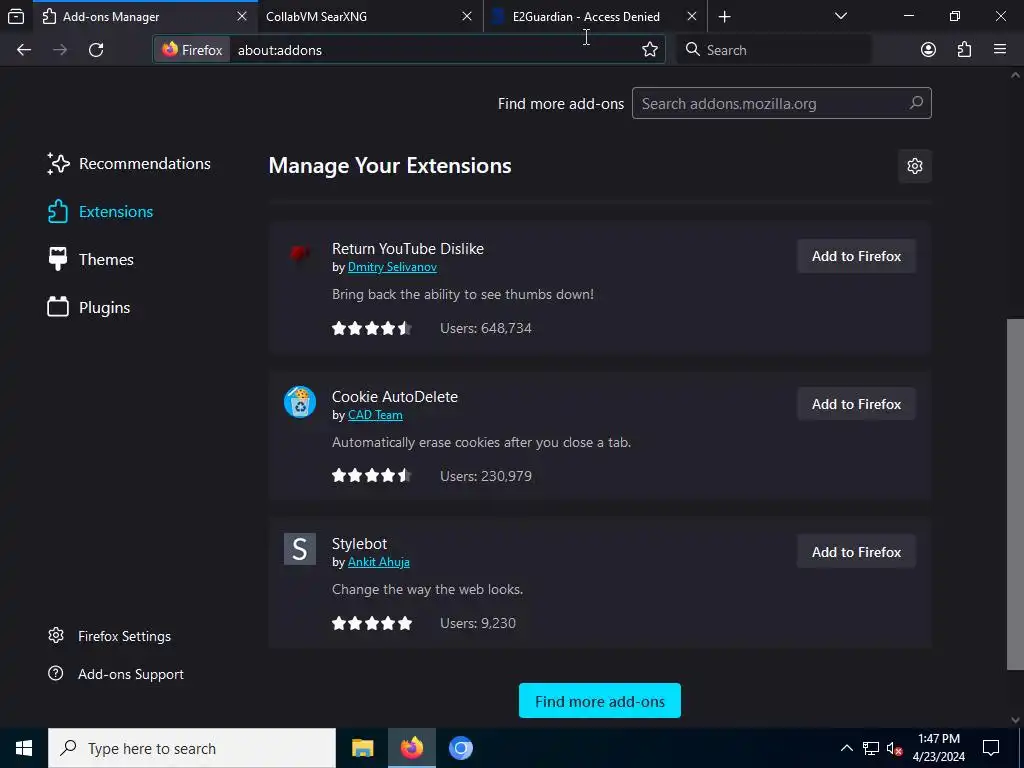Click the Users: 648,734 count
The height and width of the screenshot is (768, 1024).
pos(486,328)
